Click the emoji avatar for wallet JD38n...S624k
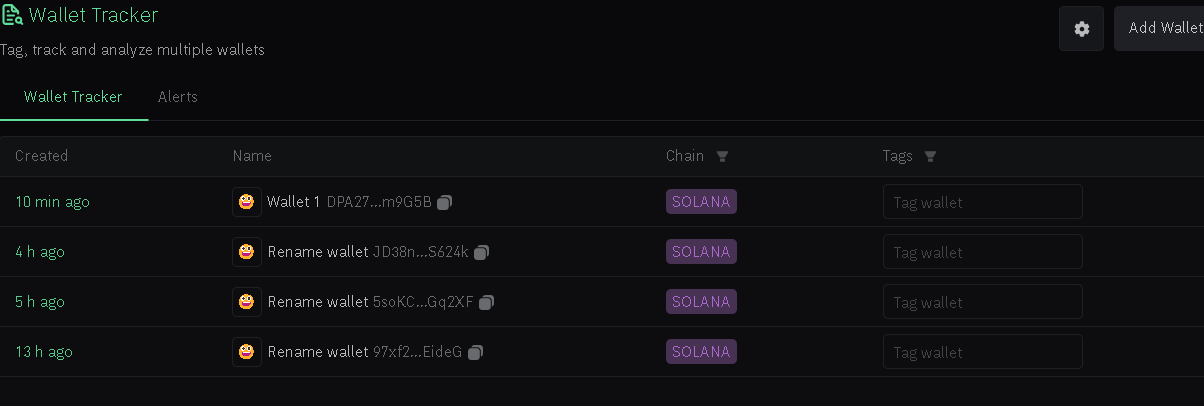 click(247, 252)
